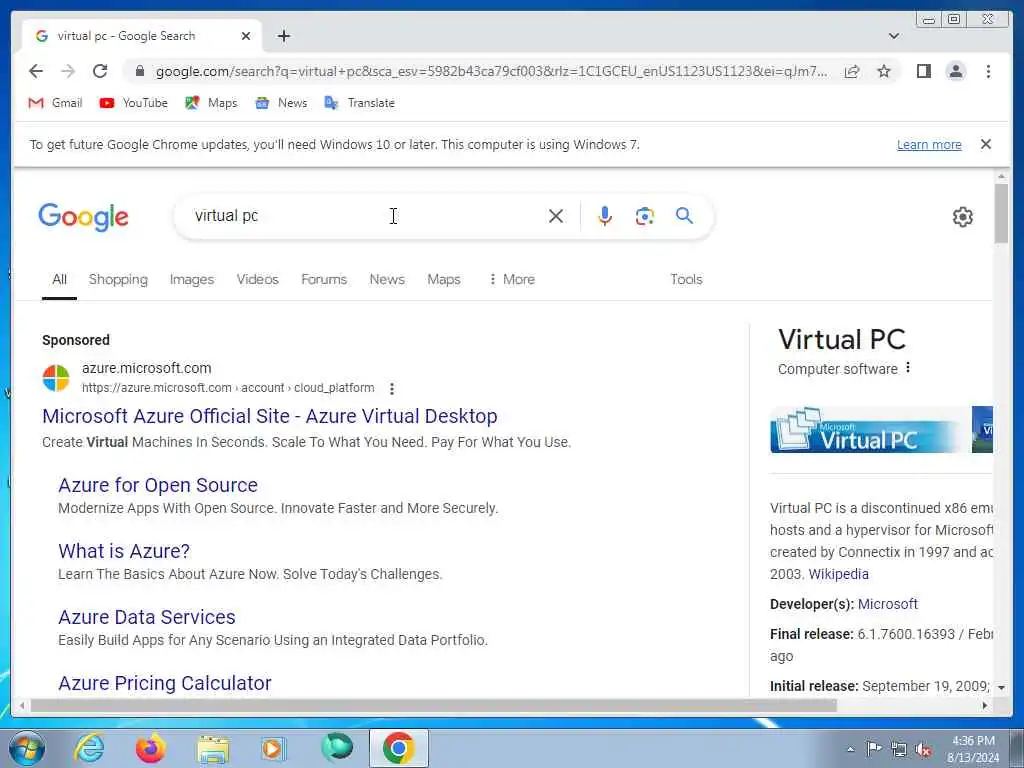Open the network tray icon

click(x=899, y=749)
